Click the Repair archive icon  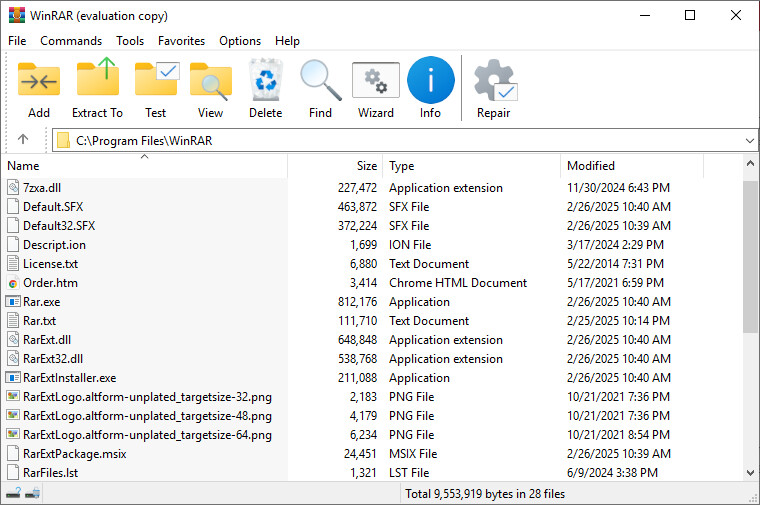(x=494, y=82)
